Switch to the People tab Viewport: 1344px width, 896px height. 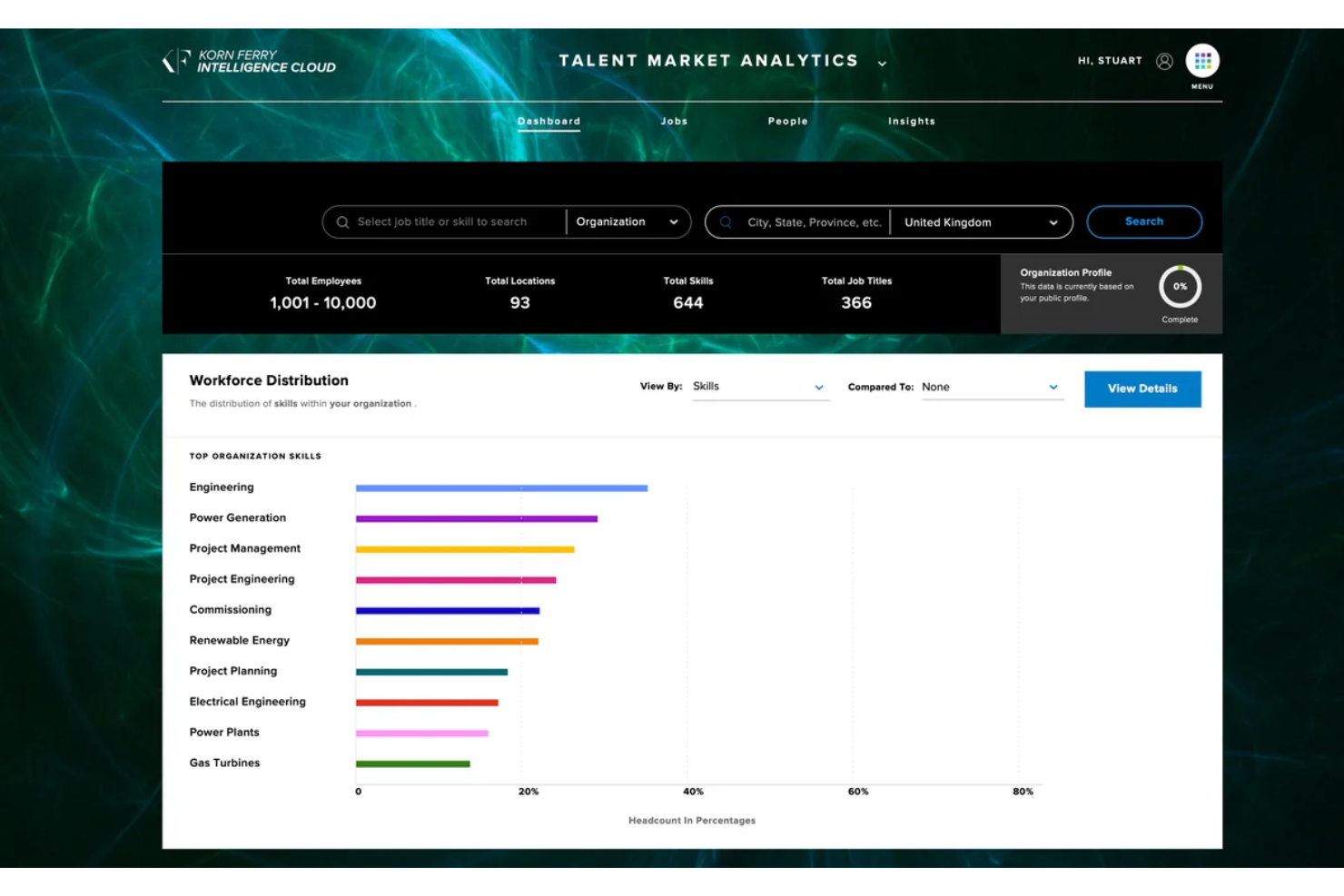(x=787, y=121)
